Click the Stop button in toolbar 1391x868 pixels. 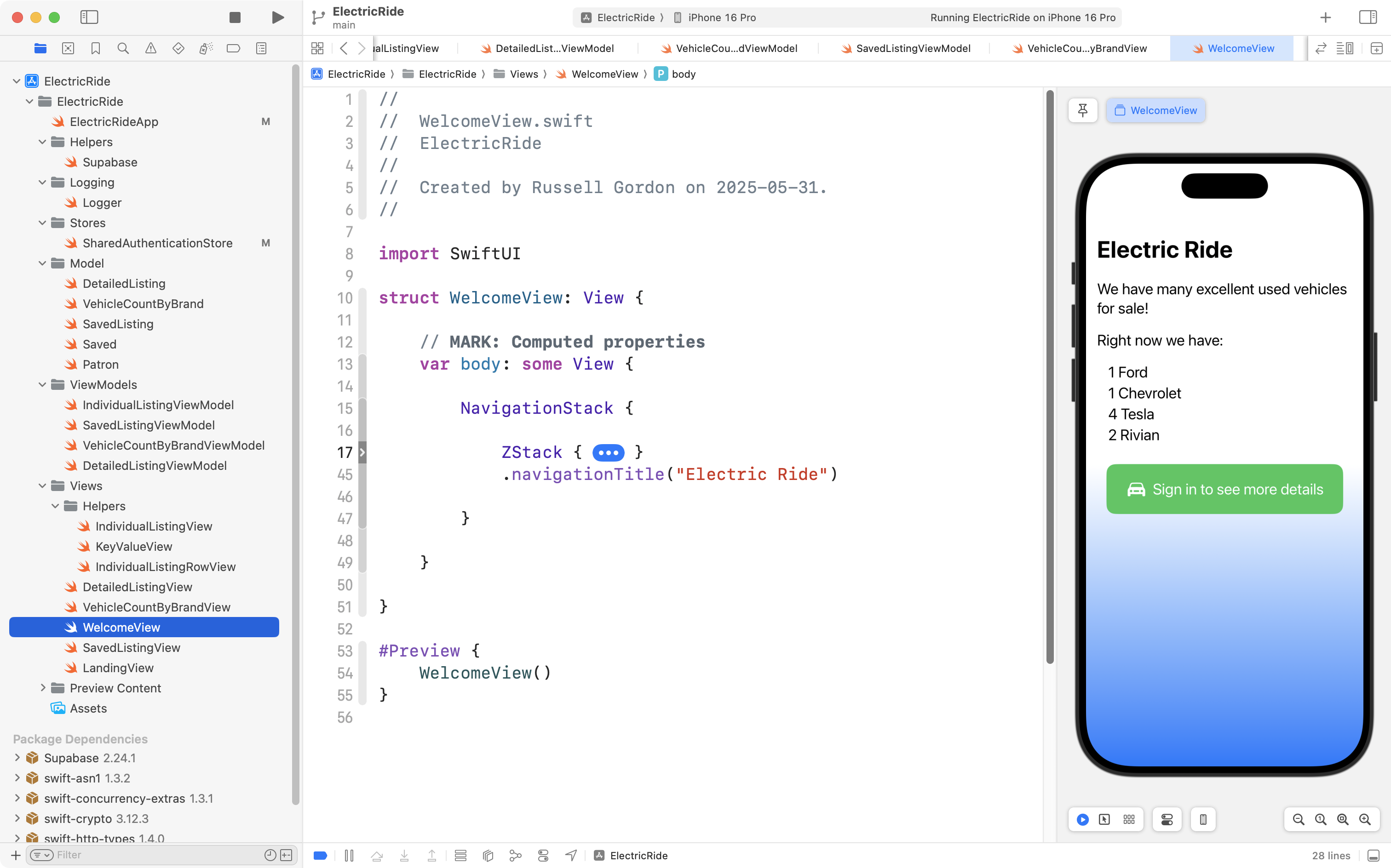coord(234,17)
